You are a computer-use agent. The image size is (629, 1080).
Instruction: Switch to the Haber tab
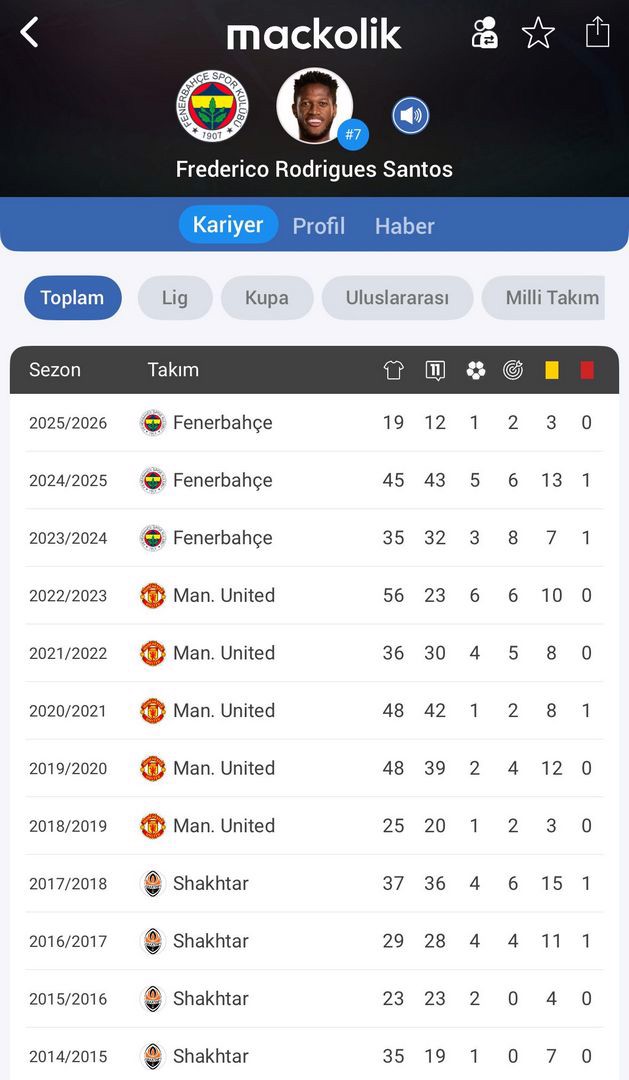point(404,226)
